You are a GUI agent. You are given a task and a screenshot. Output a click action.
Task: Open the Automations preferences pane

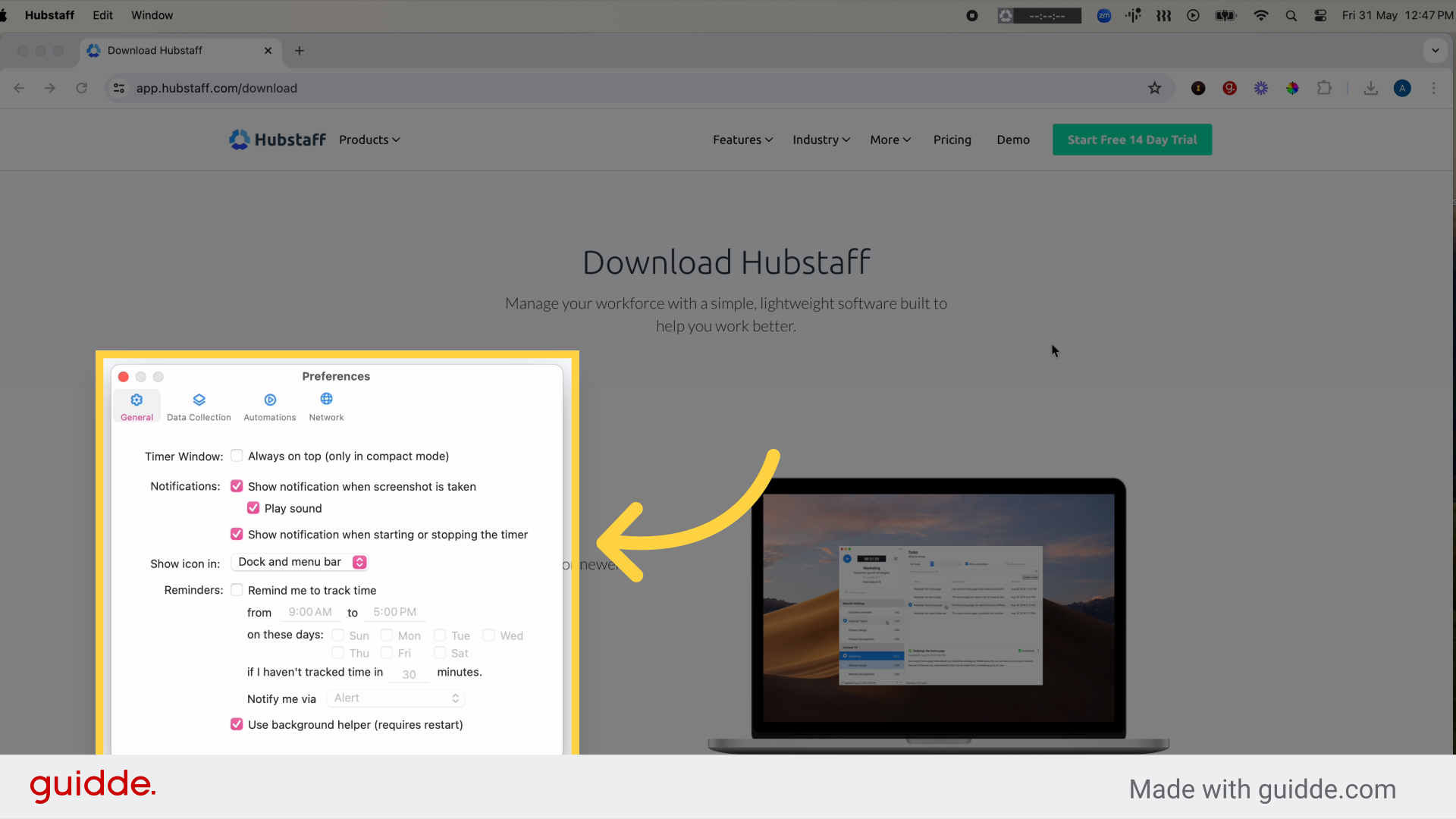269,406
